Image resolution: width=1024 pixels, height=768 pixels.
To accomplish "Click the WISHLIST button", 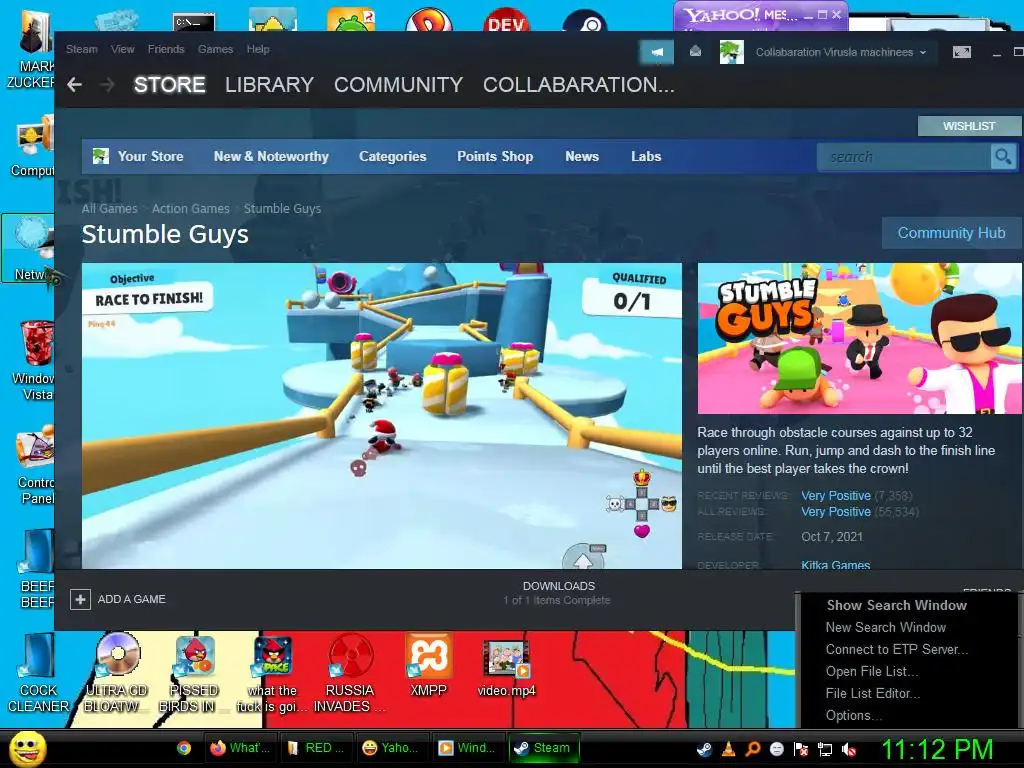I will (969, 126).
